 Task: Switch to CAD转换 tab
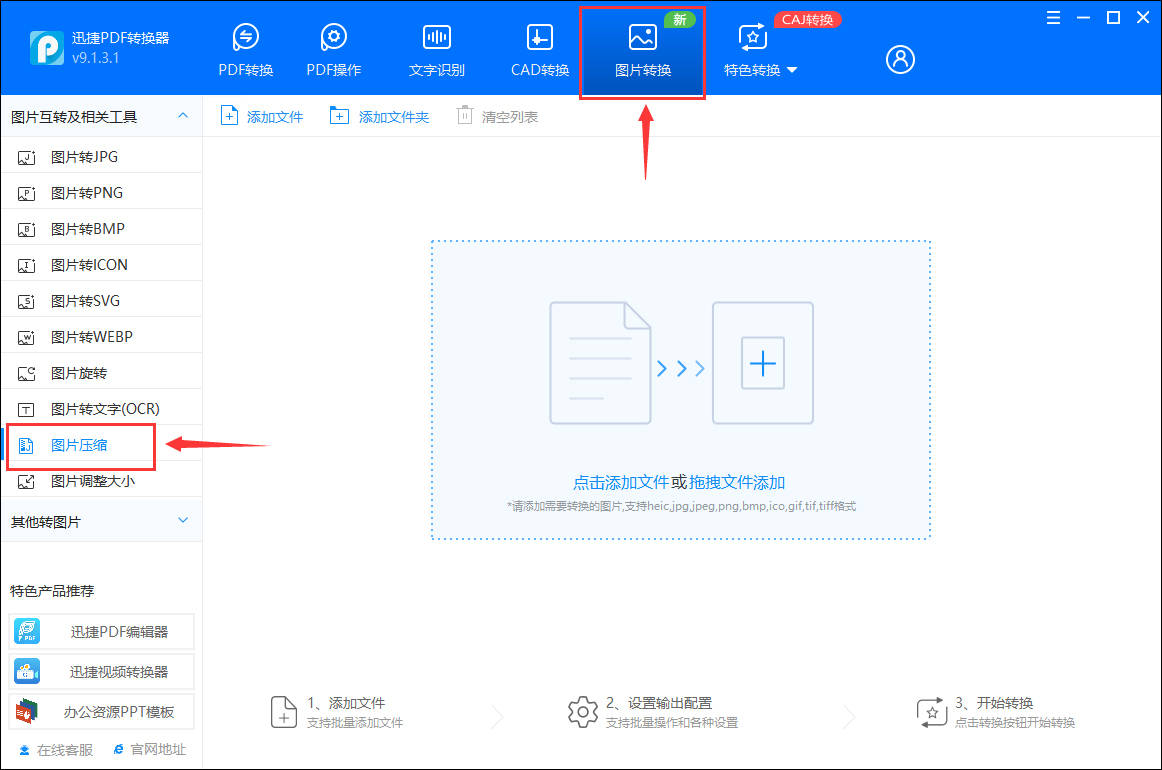540,50
